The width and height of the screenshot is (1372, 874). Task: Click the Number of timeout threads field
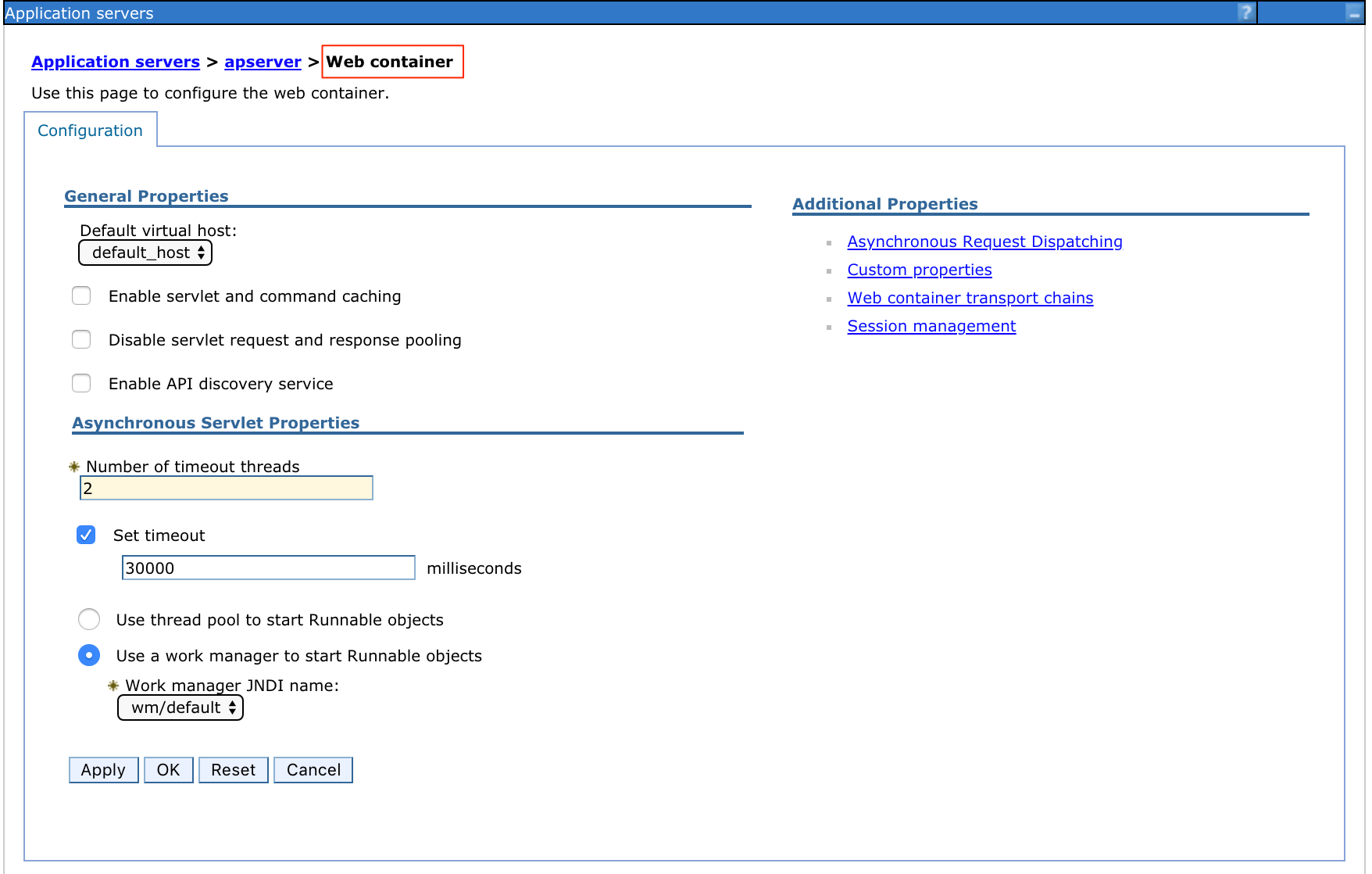pos(226,487)
